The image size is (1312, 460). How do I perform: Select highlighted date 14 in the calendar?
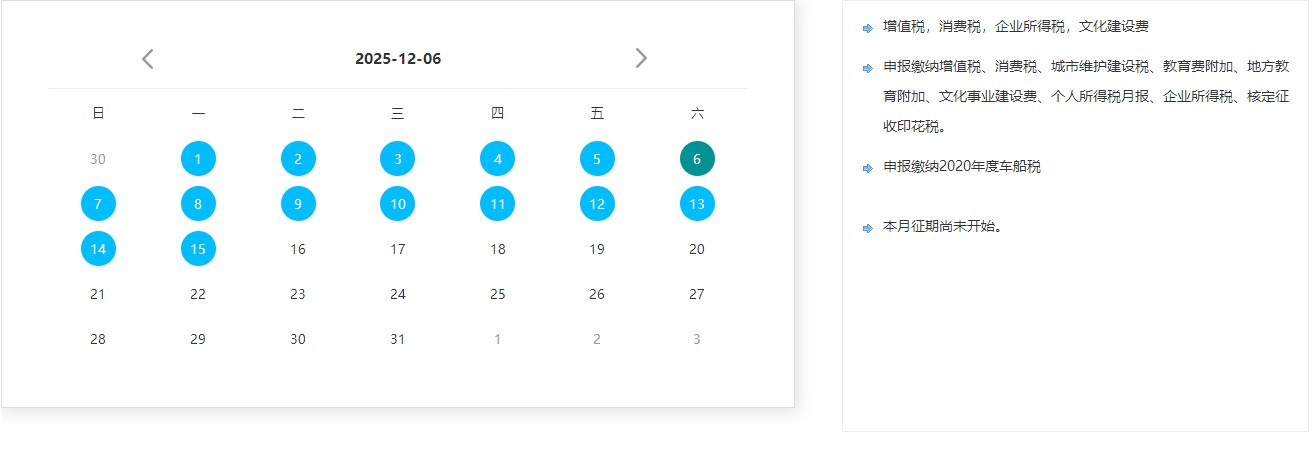(x=98, y=248)
